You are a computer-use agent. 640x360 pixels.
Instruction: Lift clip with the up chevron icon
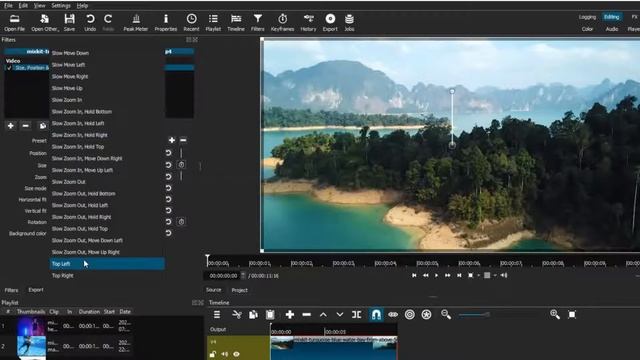[x=323, y=315]
